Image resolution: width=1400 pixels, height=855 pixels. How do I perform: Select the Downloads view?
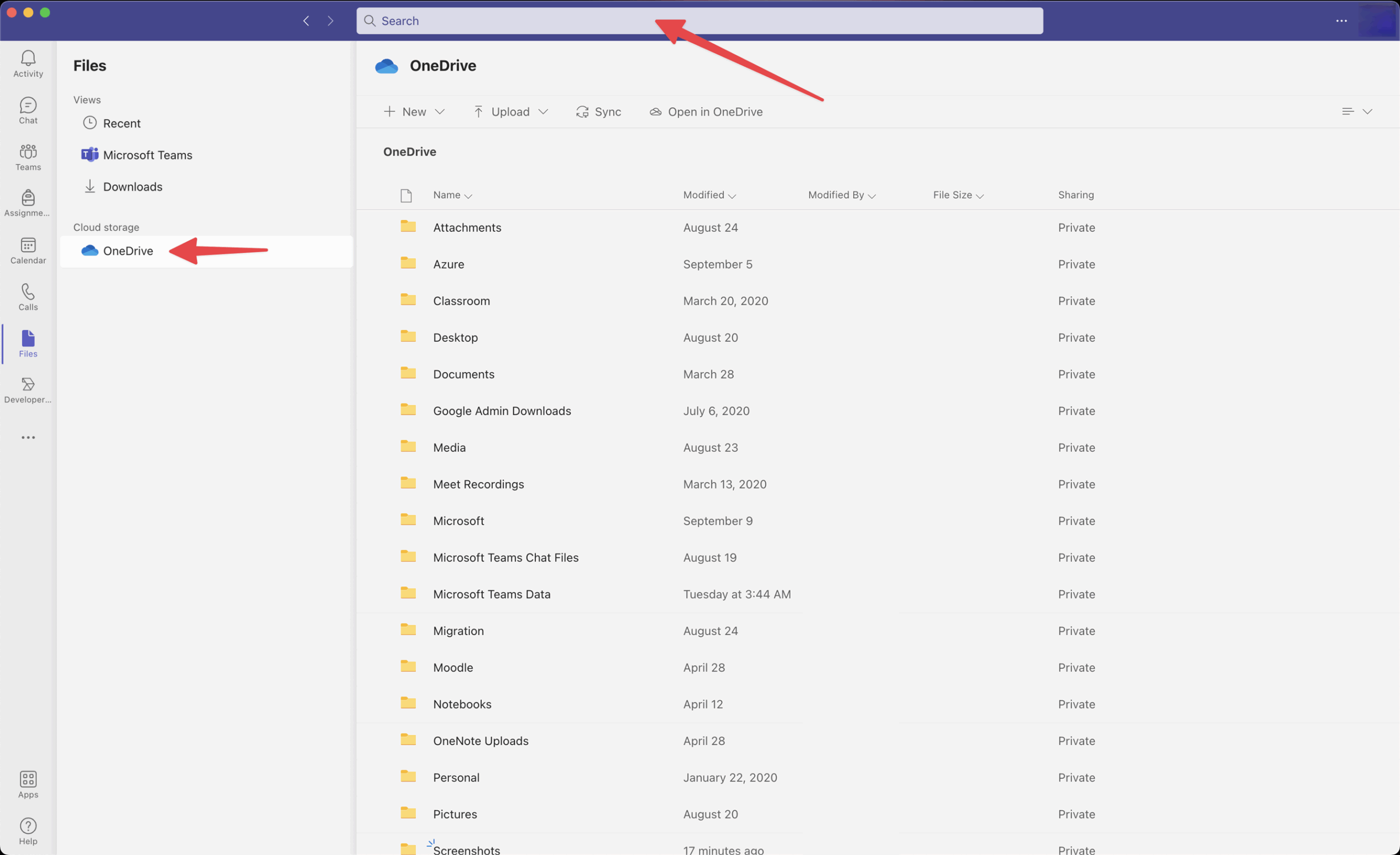(132, 187)
